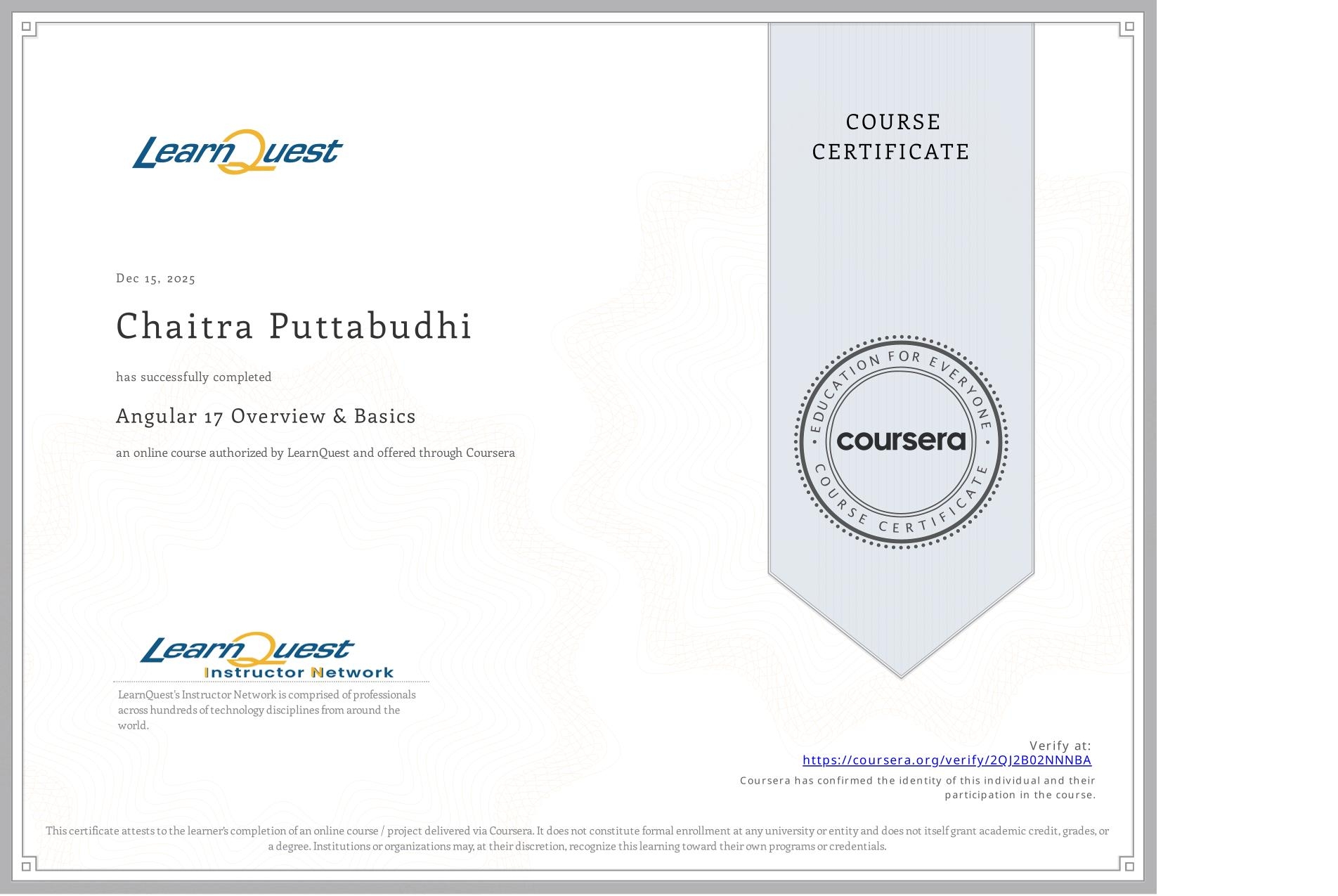Click the date Dec 15, 2025
This screenshot has height=896, width=1338.
(x=156, y=278)
